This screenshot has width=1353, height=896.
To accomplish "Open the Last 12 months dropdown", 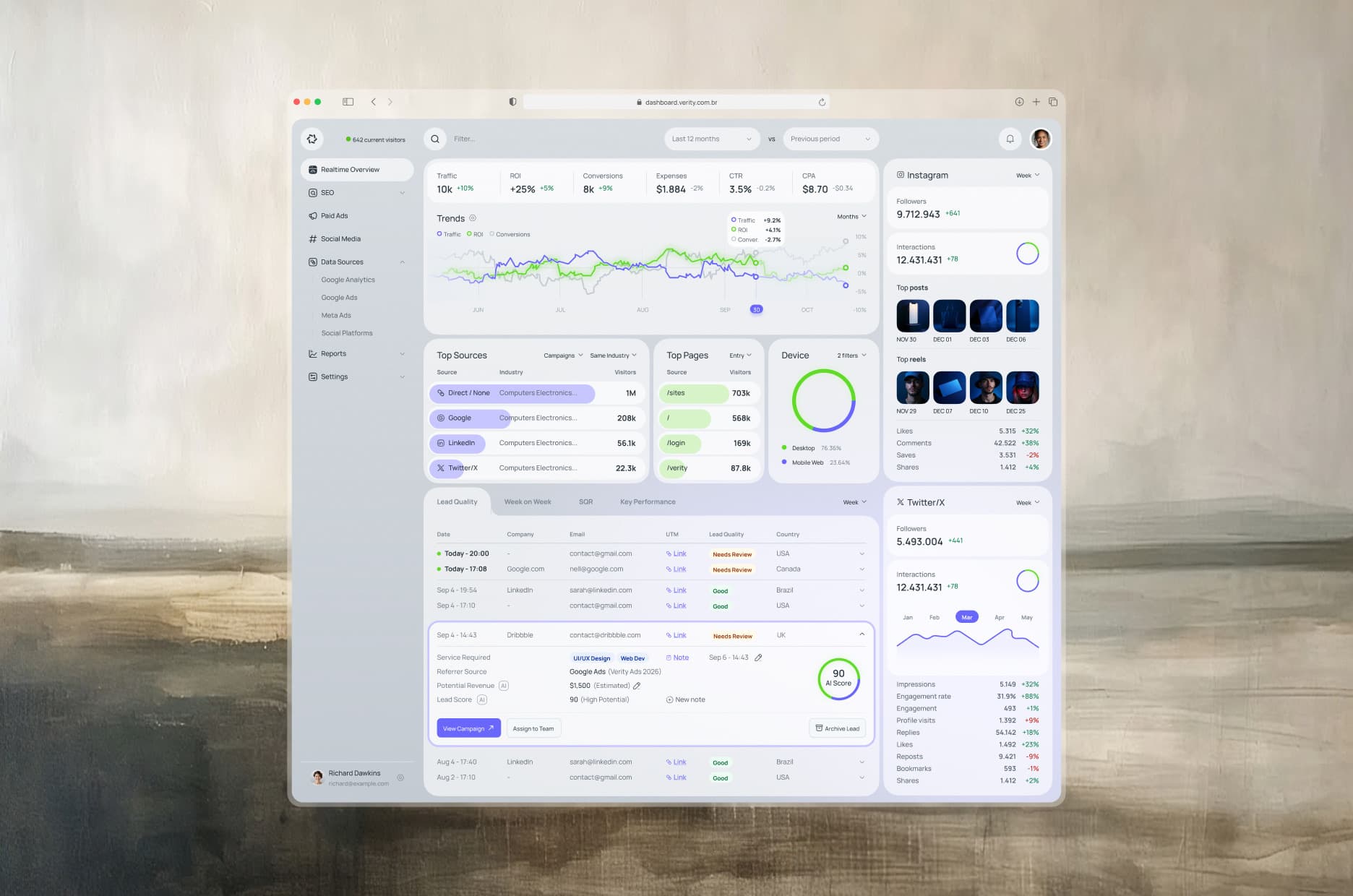I will pyautogui.click(x=712, y=139).
